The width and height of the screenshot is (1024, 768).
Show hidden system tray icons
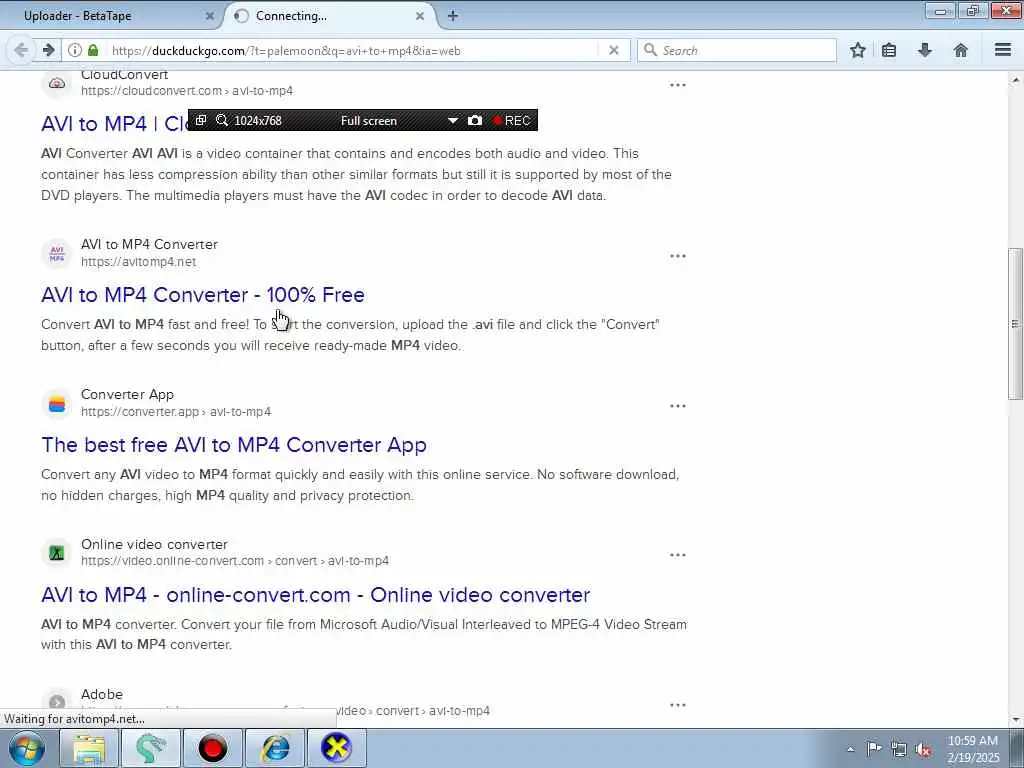tap(850, 749)
